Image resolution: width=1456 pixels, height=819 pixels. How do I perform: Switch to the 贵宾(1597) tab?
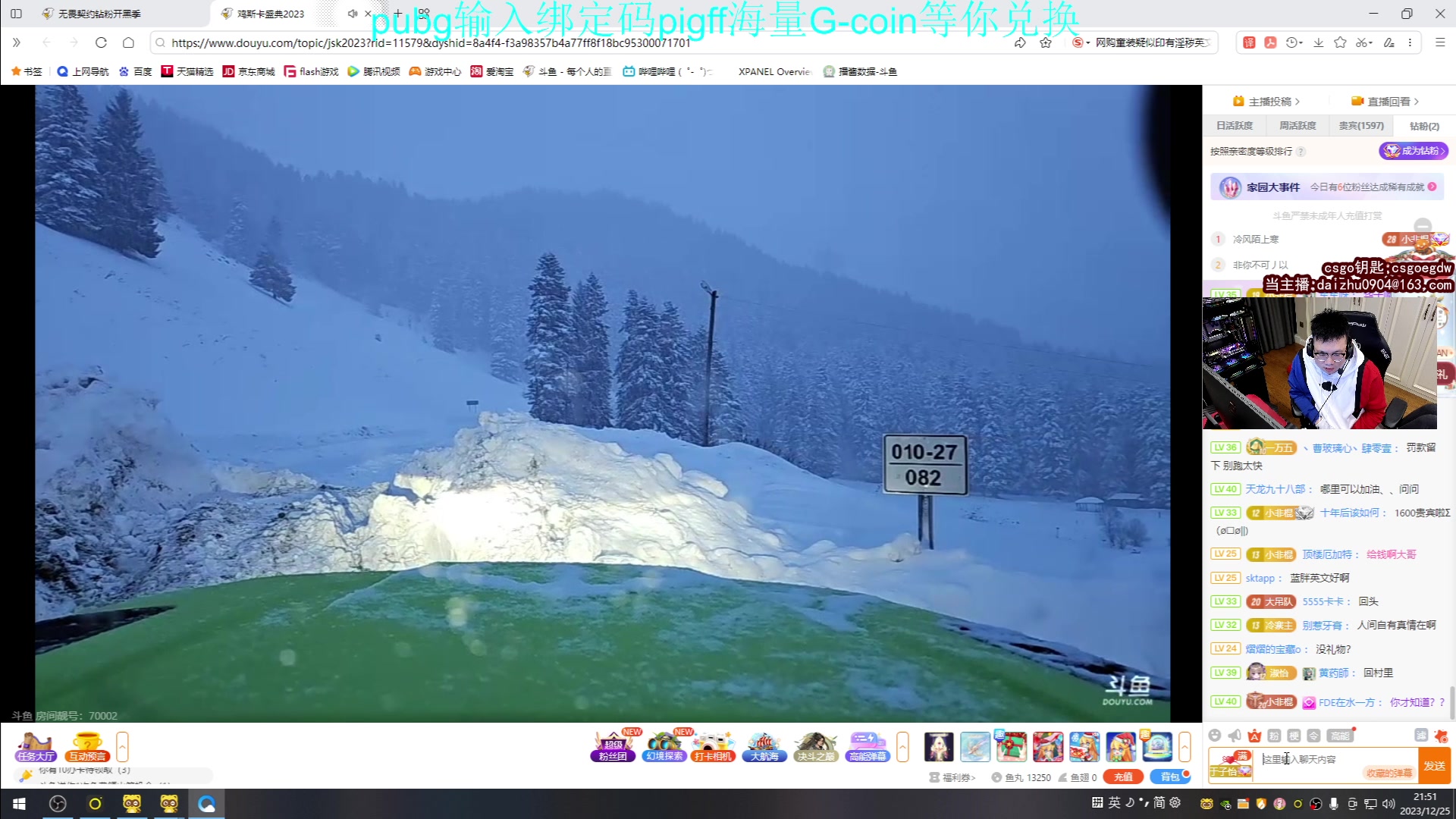[x=1360, y=126]
